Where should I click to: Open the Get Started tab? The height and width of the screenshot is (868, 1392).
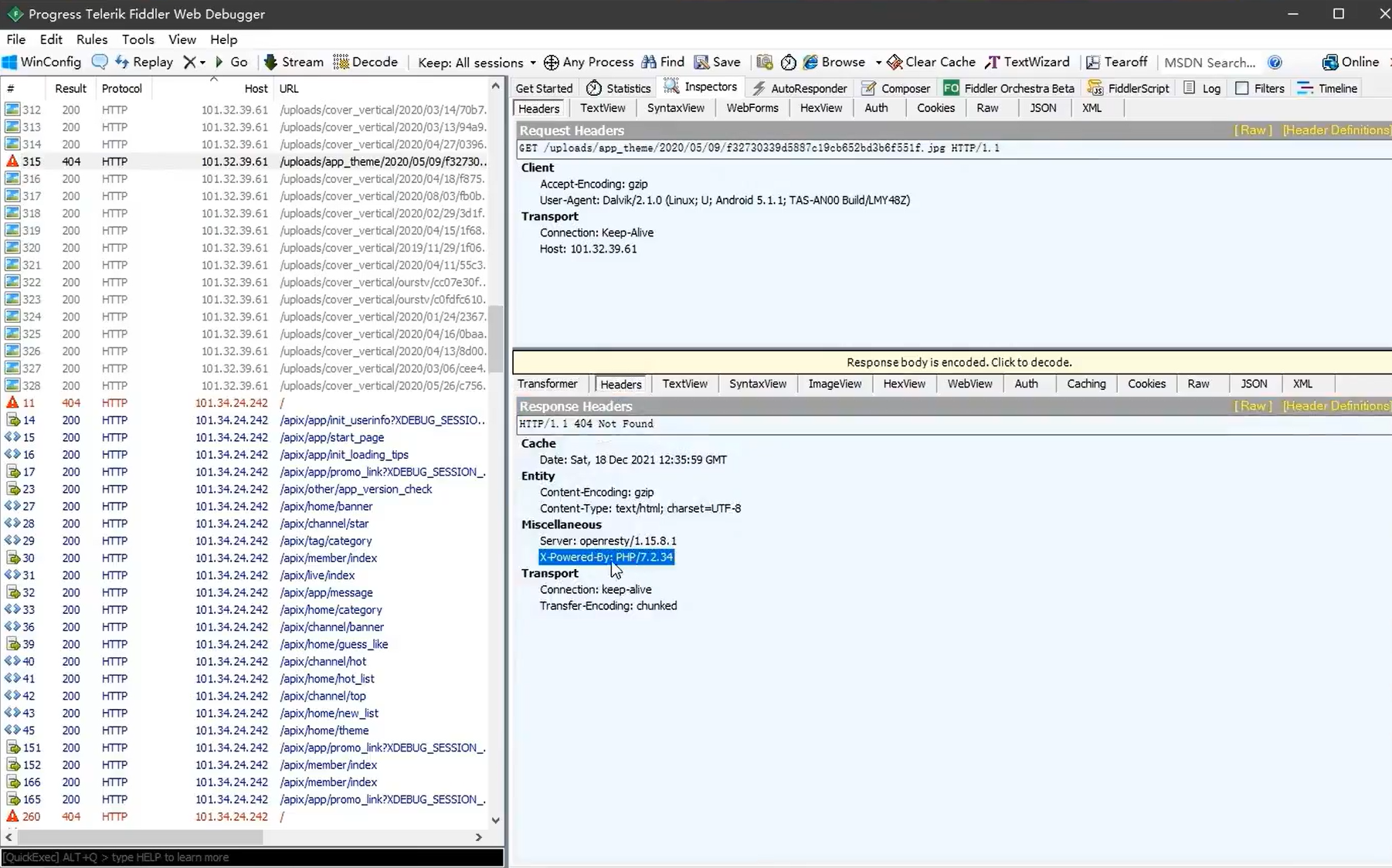(544, 88)
